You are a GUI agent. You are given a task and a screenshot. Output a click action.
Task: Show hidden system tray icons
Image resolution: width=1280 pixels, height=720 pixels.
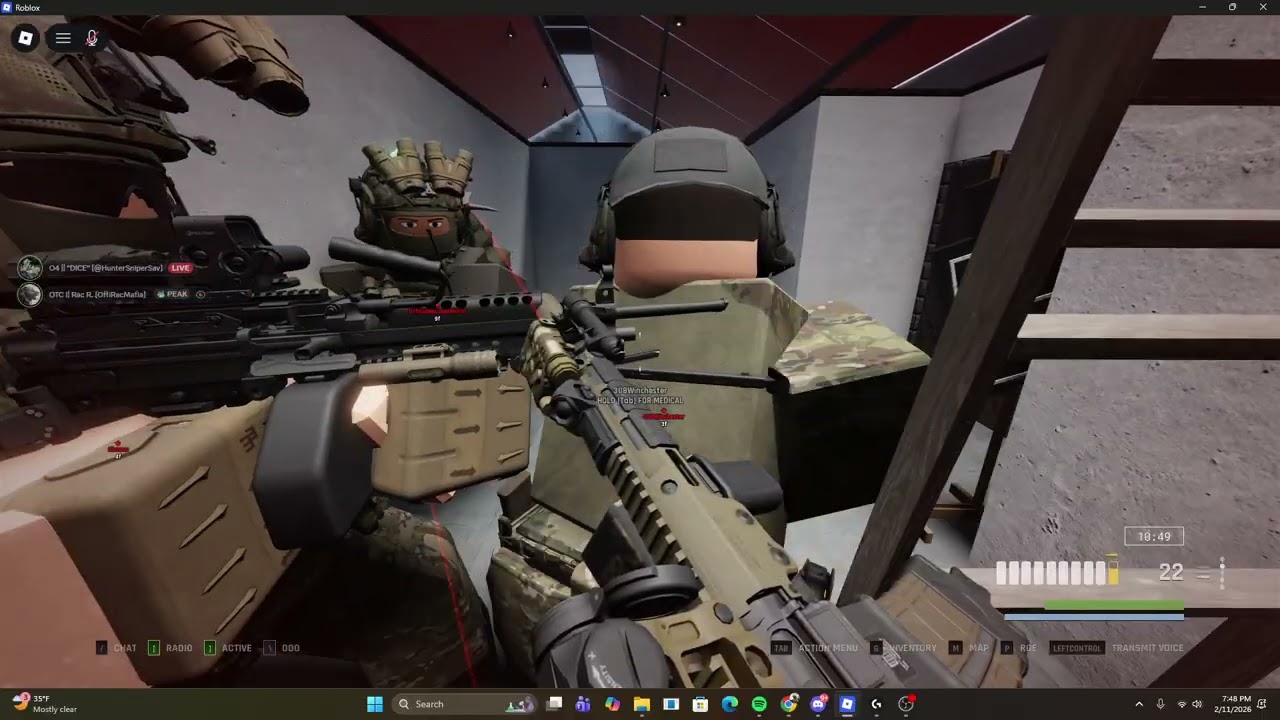point(1138,704)
